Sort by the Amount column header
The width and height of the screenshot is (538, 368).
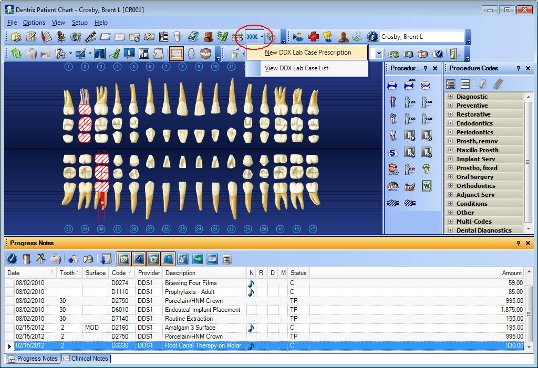click(416, 273)
